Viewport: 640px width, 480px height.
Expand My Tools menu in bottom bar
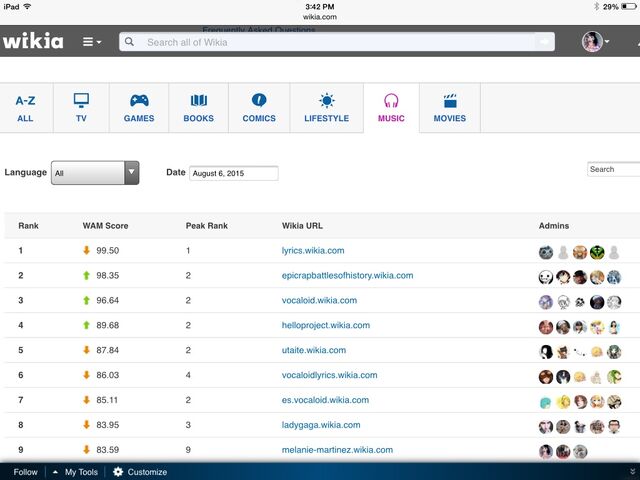[x=76, y=472]
